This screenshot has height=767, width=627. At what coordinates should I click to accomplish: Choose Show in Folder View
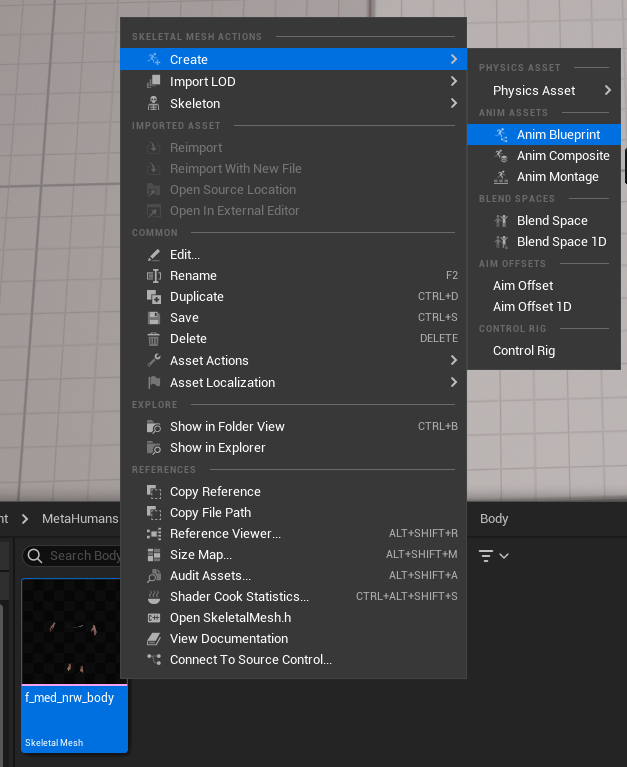coord(227,427)
